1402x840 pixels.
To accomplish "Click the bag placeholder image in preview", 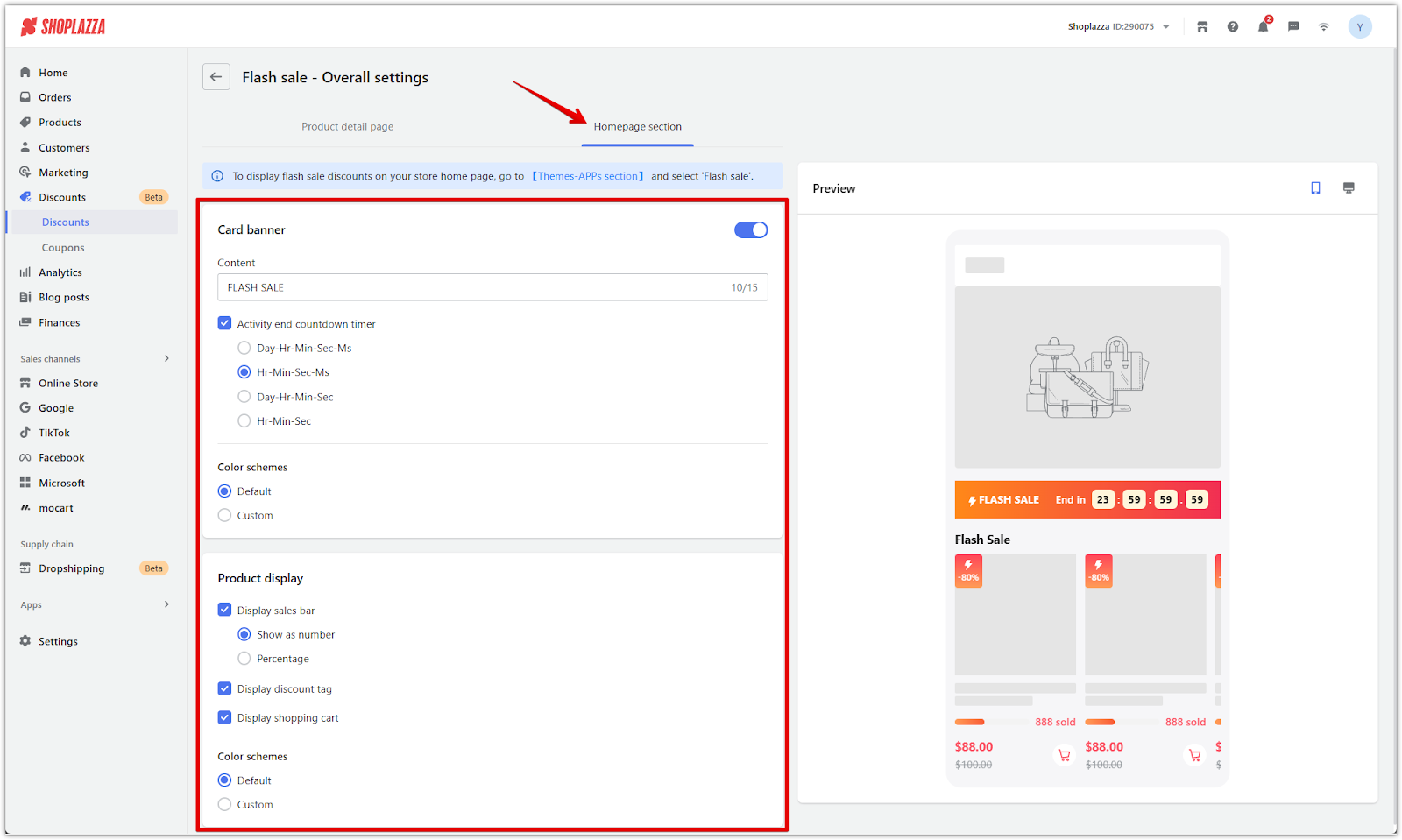I will (1087, 377).
